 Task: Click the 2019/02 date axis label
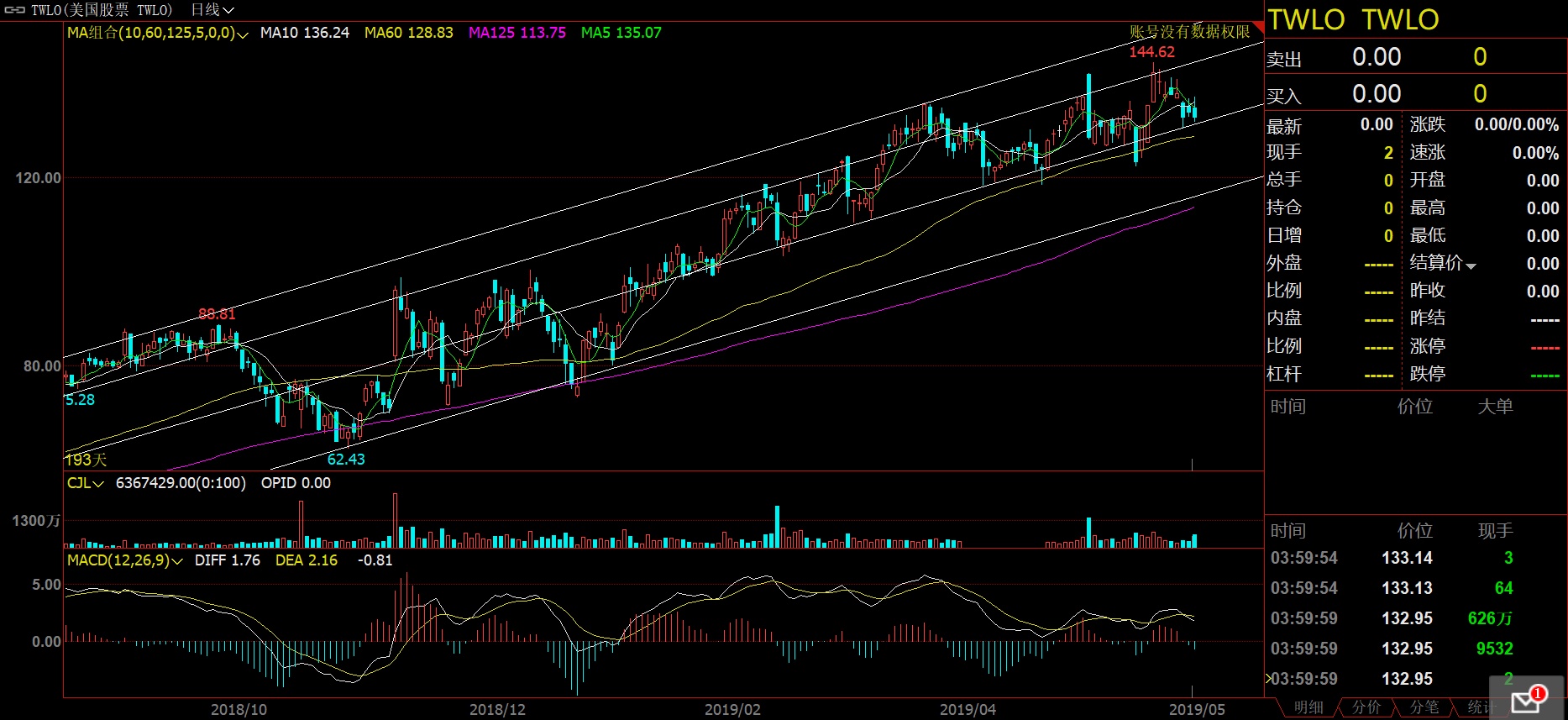coord(732,710)
